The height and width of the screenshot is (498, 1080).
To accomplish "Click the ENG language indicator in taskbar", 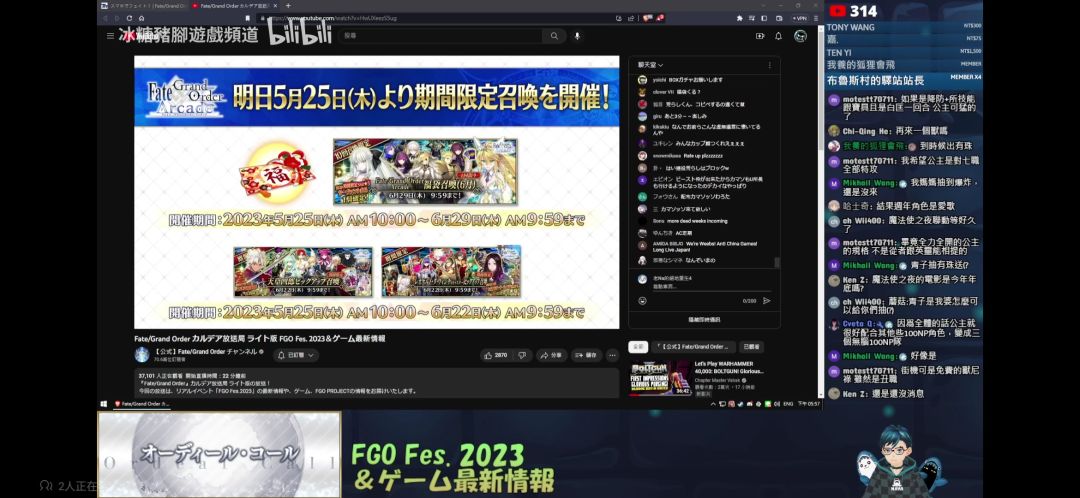I will [788, 404].
